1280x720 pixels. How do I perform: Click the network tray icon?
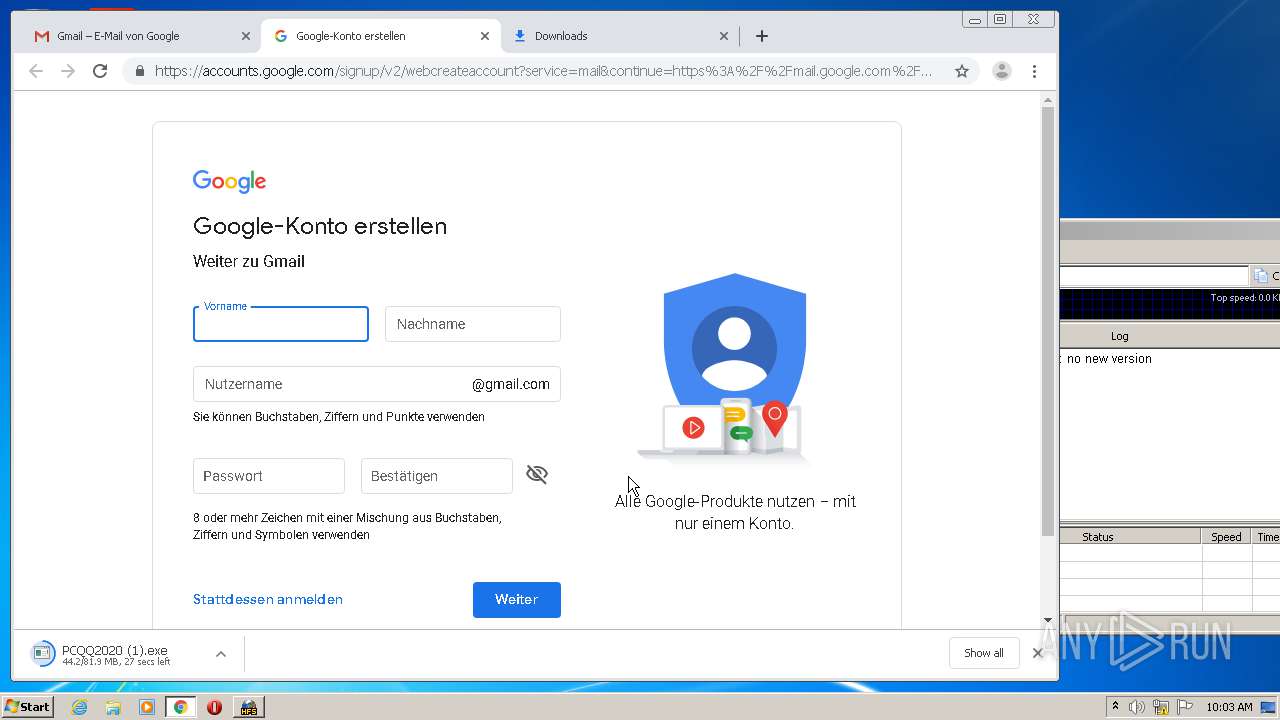pyautogui.click(x=1161, y=707)
